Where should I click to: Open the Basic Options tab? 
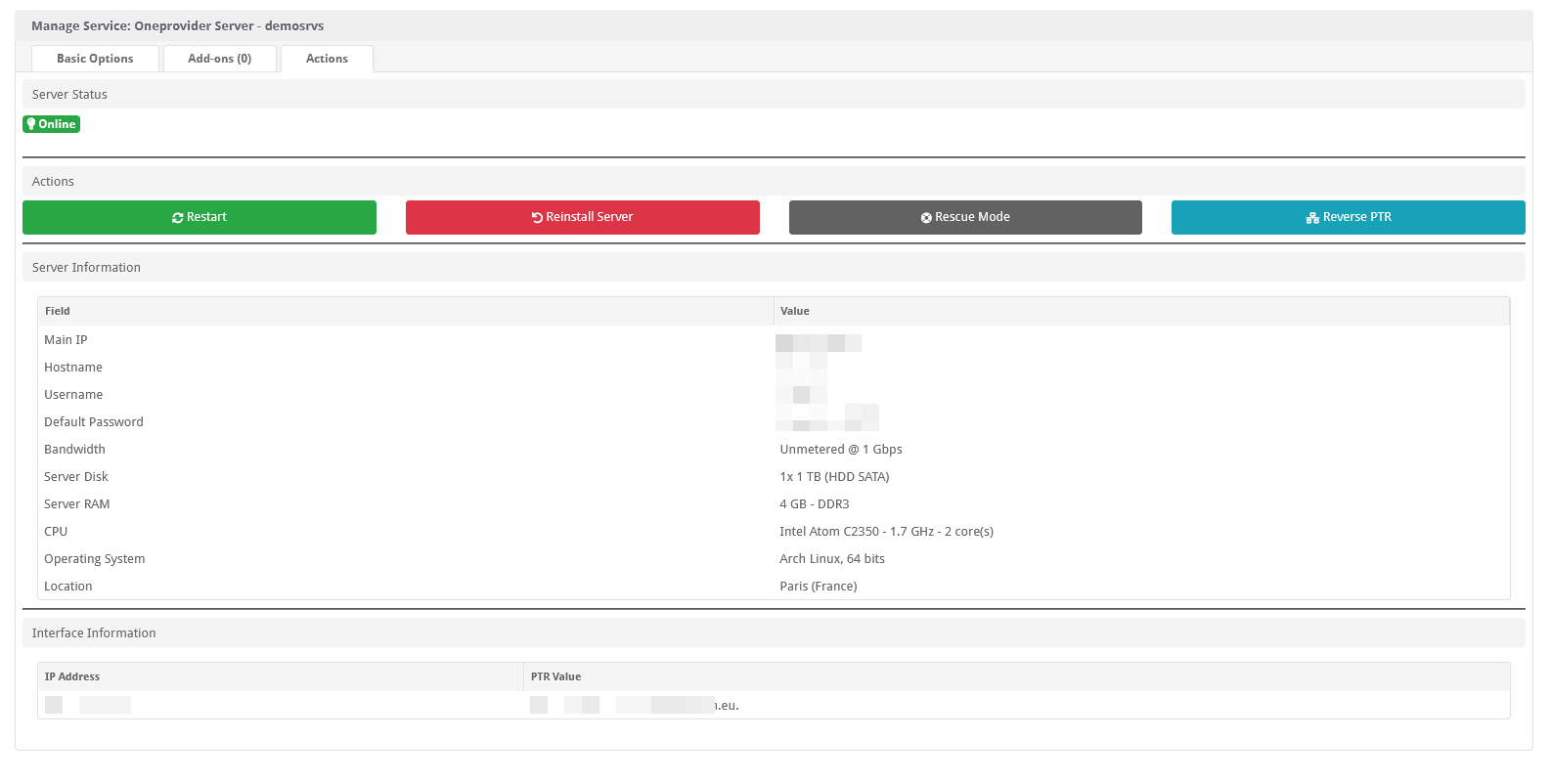coord(95,59)
